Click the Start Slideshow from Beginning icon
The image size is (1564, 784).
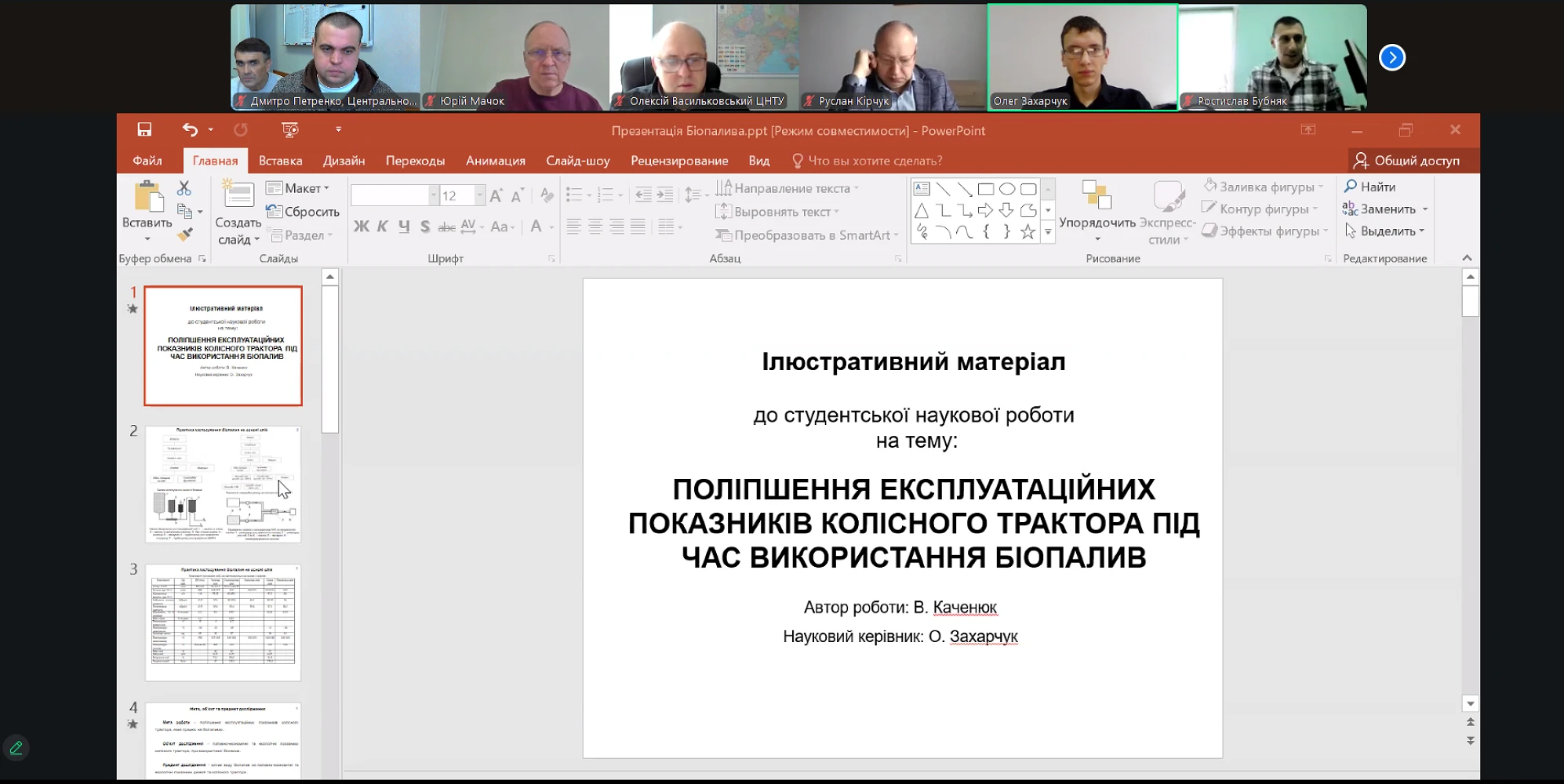[290, 129]
